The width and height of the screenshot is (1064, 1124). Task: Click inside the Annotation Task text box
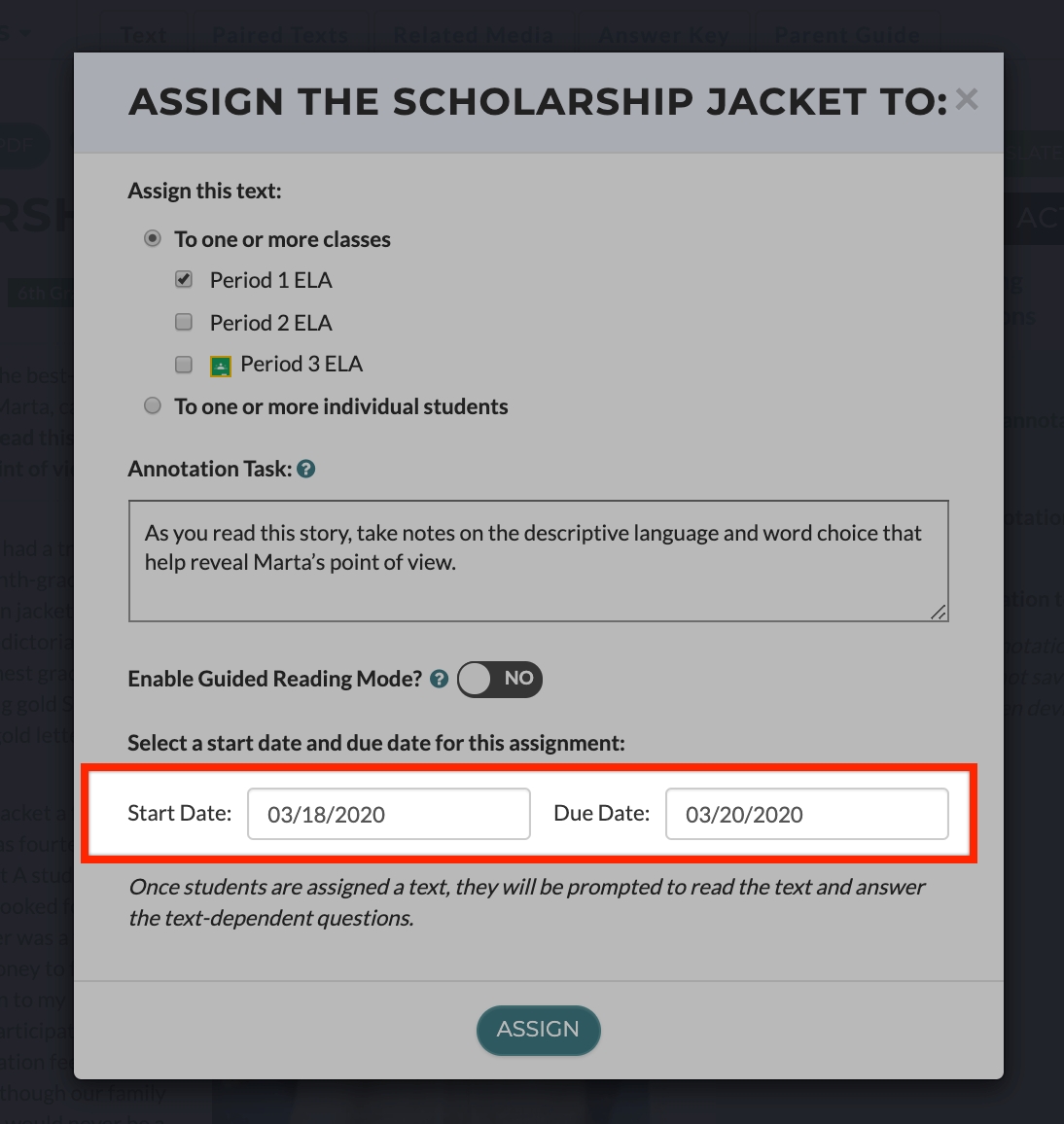click(539, 561)
